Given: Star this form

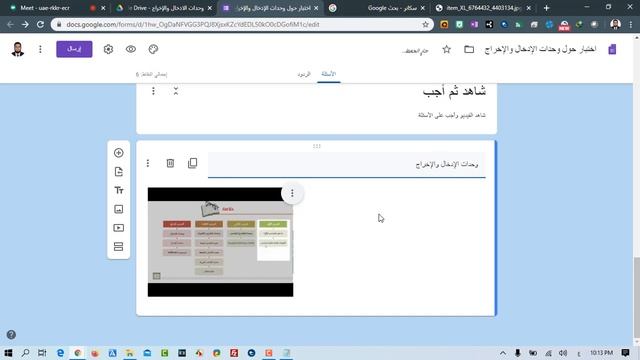Looking at the screenshot, I should point(447,49).
